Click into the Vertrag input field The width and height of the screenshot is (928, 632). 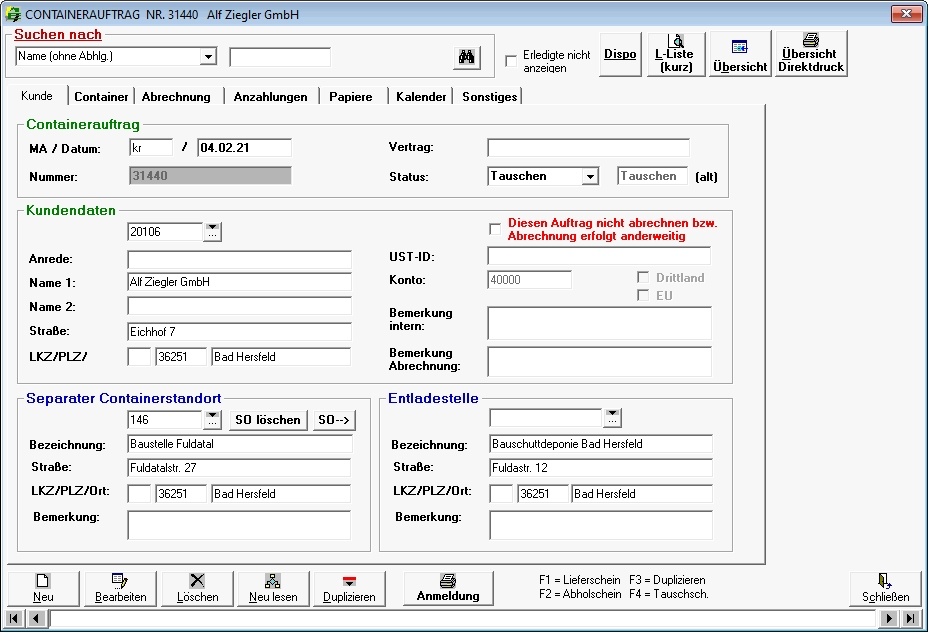click(588, 148)
